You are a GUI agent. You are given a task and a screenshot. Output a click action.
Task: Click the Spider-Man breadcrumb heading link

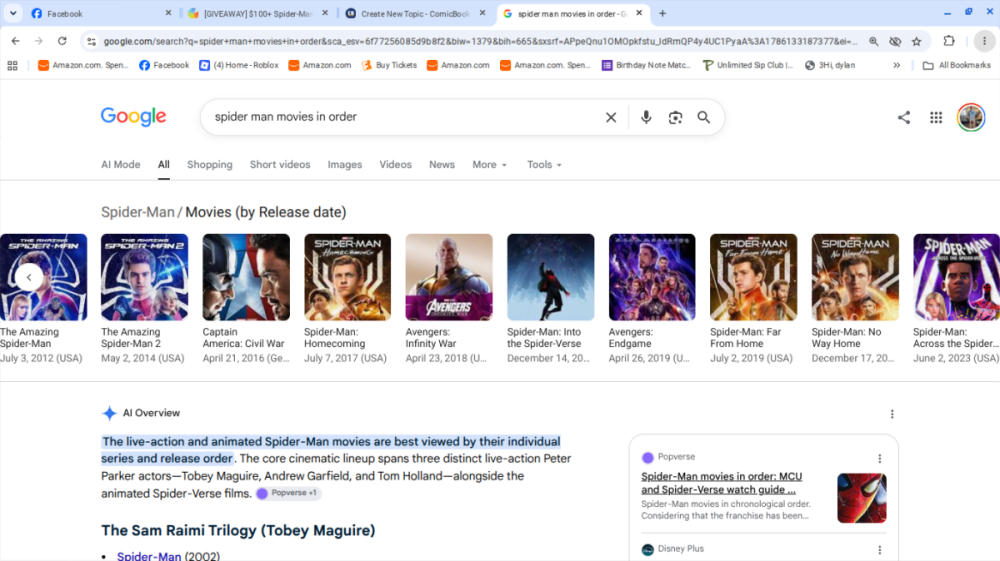click(x=137, y=212)
